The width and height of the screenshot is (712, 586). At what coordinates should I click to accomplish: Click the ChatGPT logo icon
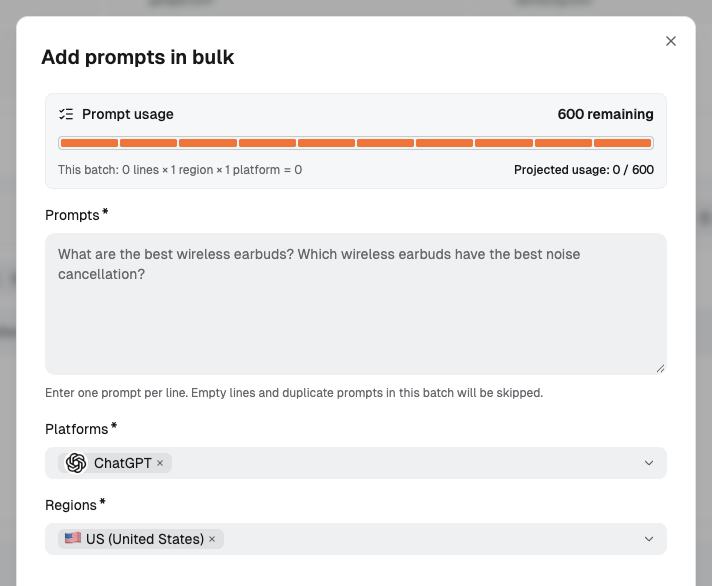[x=76, y=463]
